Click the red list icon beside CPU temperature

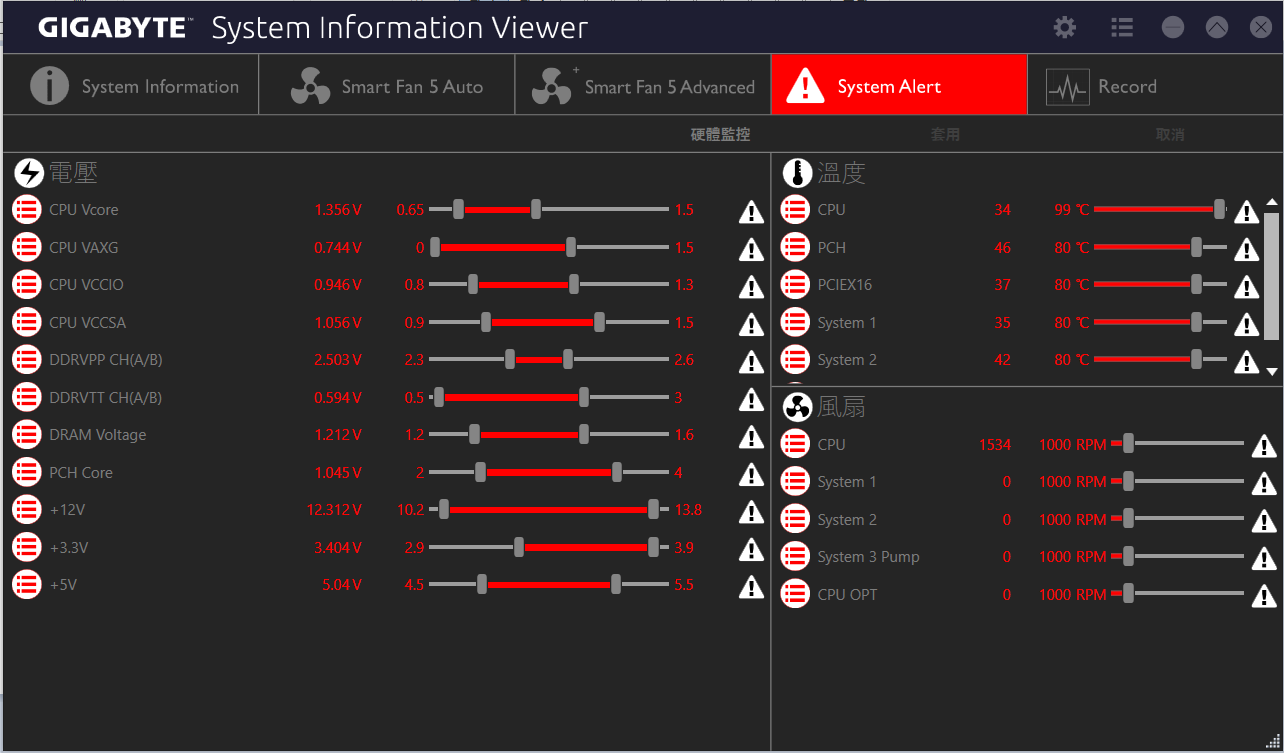(795, 210)
